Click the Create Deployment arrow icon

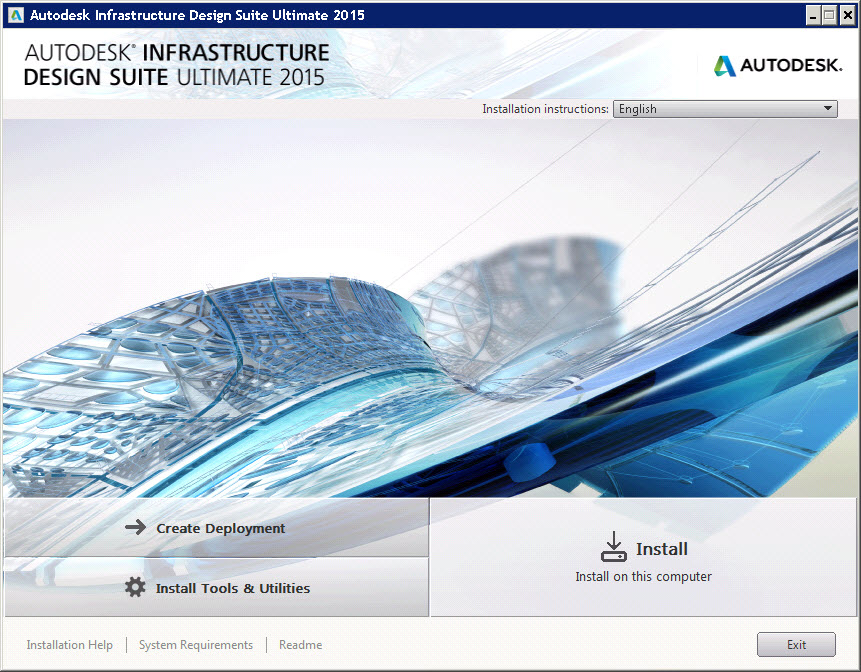coord(135,528)
